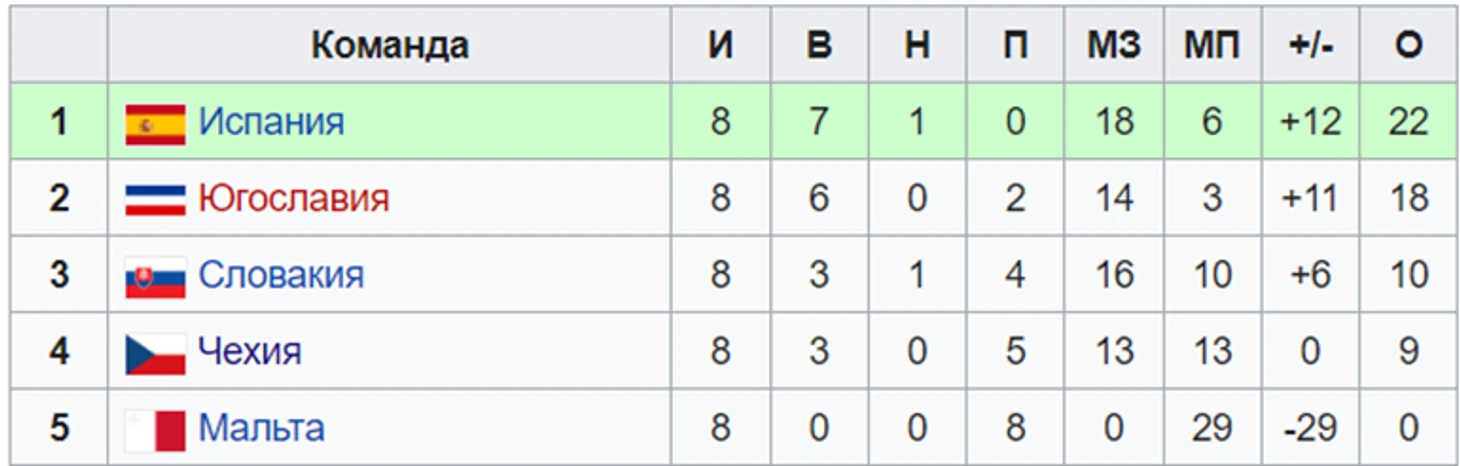Click the МЗ goals-scored header

(x=1113, y=45)
